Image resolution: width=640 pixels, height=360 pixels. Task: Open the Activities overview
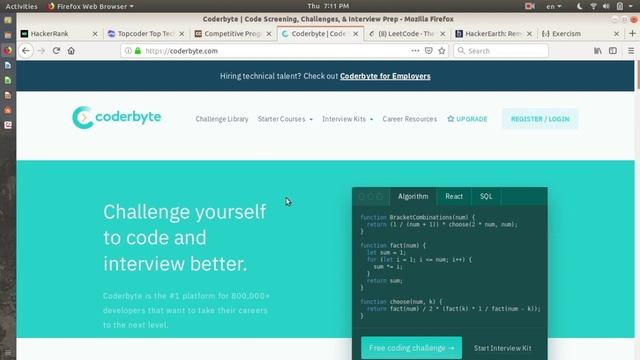click(x=21, y=6)
